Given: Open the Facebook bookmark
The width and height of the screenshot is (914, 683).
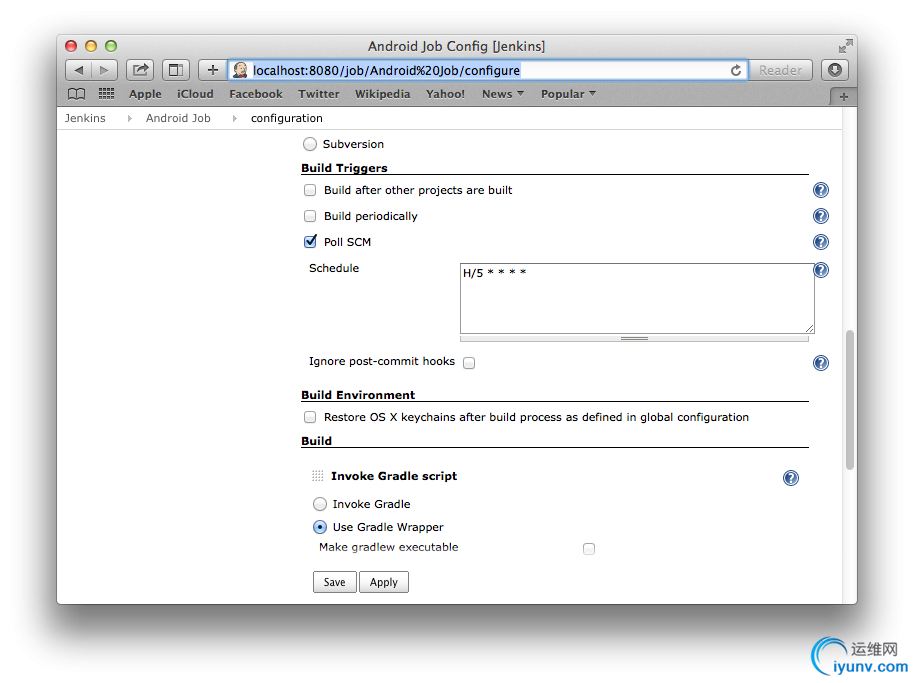Looking at the screenshot, I should point(255,94).
